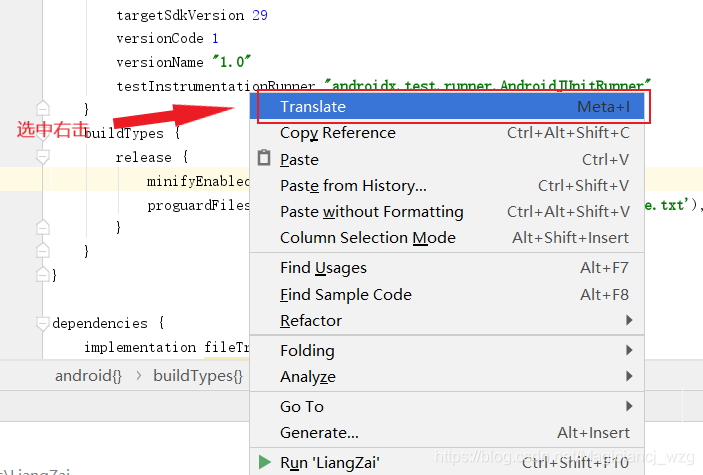Click release code text
This screenshot has height=475, width=703.
[143, 157]
